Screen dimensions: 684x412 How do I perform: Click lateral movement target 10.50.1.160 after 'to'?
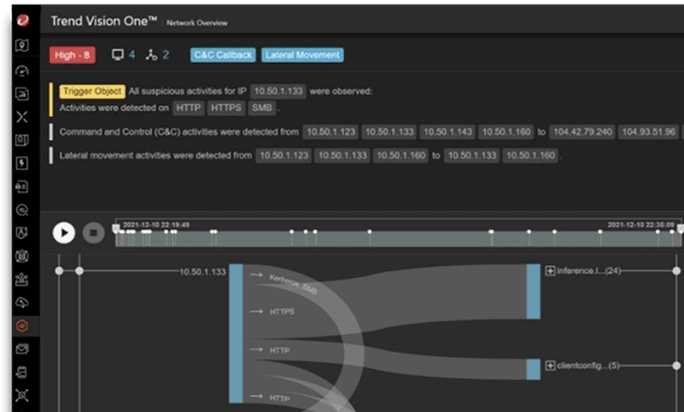(530, 155)
